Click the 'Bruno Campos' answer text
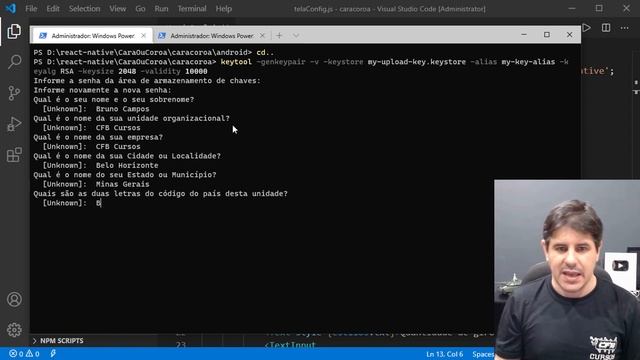This screenshot has width=640, height=360. click(x=122, y=109)
